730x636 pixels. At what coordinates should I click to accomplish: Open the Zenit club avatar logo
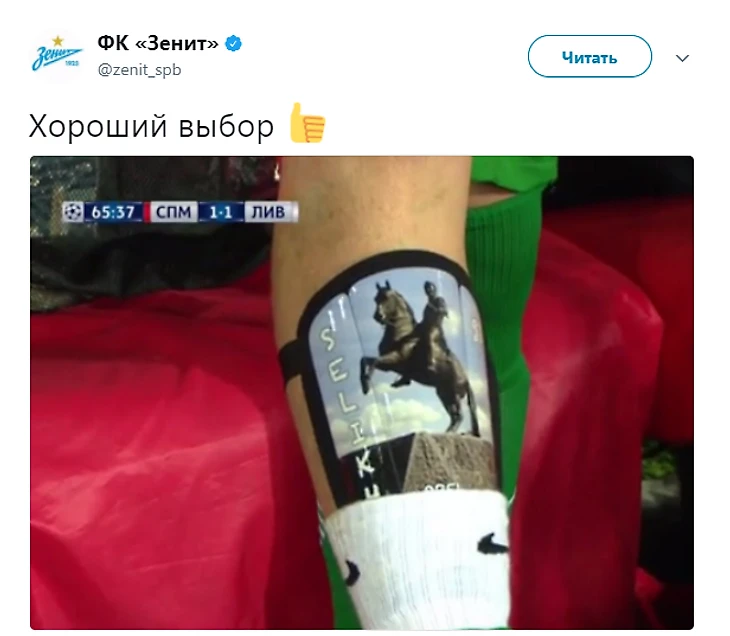click(x=56, y=56)
